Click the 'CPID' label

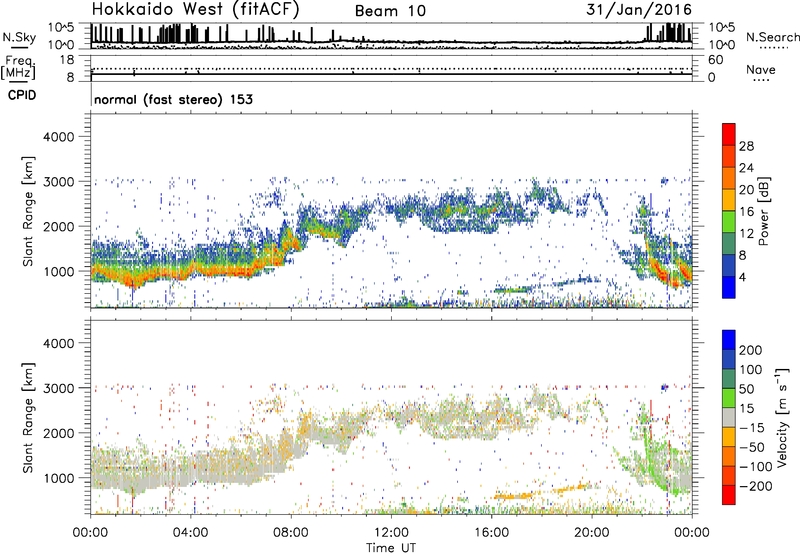(x=22, y=95)
